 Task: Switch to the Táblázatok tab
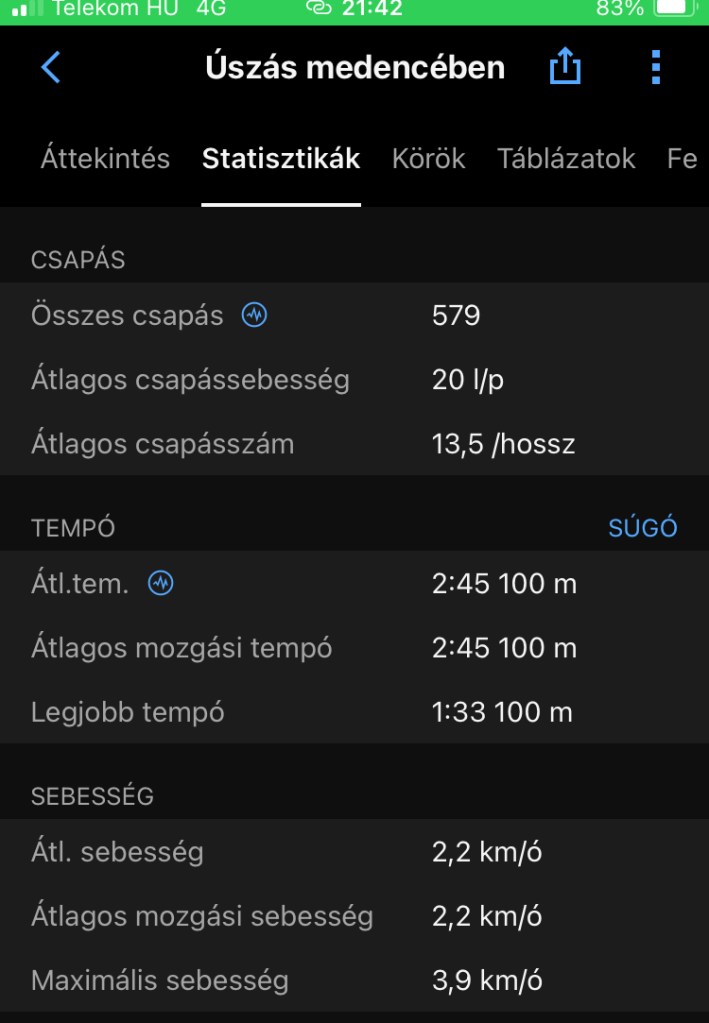click(566, 158)
